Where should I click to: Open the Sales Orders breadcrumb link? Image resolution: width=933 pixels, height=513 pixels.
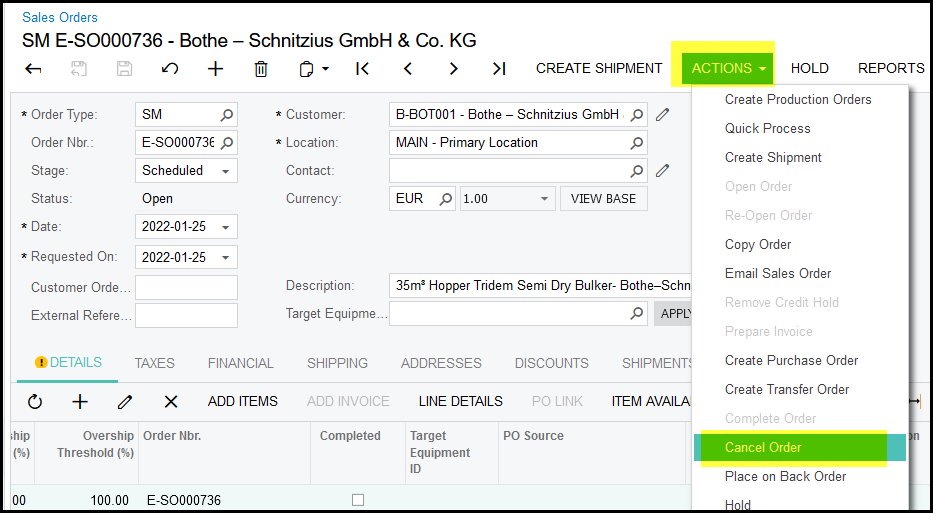[x=60, y=17]
